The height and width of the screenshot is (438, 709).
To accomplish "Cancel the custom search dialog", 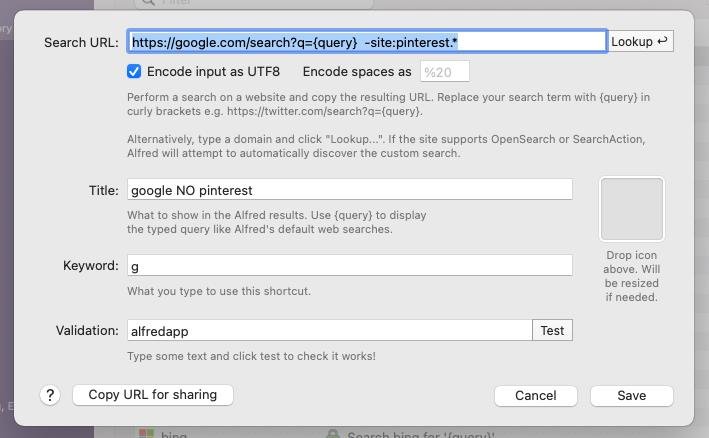I will pyautogui.click(x=535, y=395).
